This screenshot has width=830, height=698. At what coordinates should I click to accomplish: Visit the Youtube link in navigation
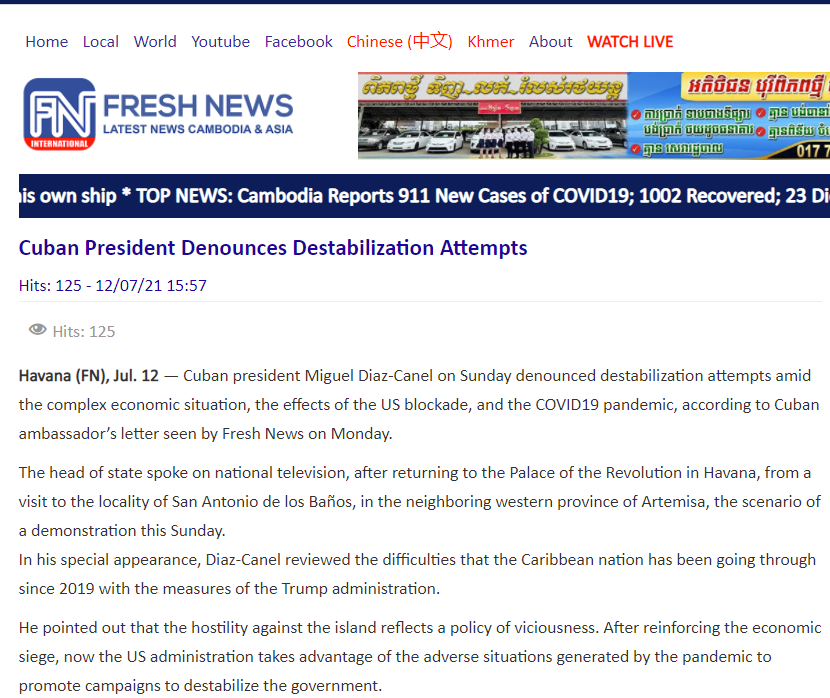tap(220, 42)
